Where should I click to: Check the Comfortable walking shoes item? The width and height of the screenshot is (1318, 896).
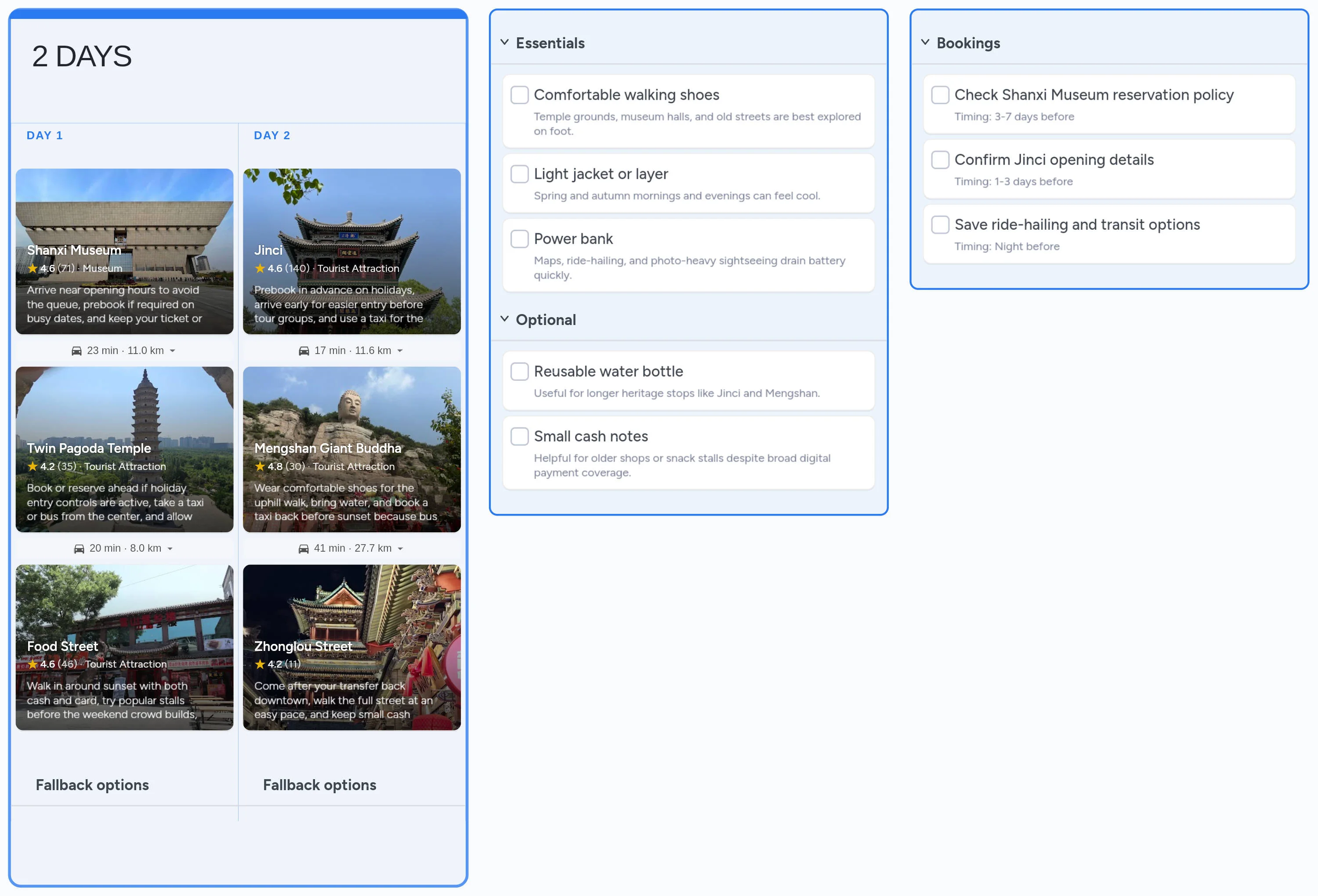coord(519,95)
